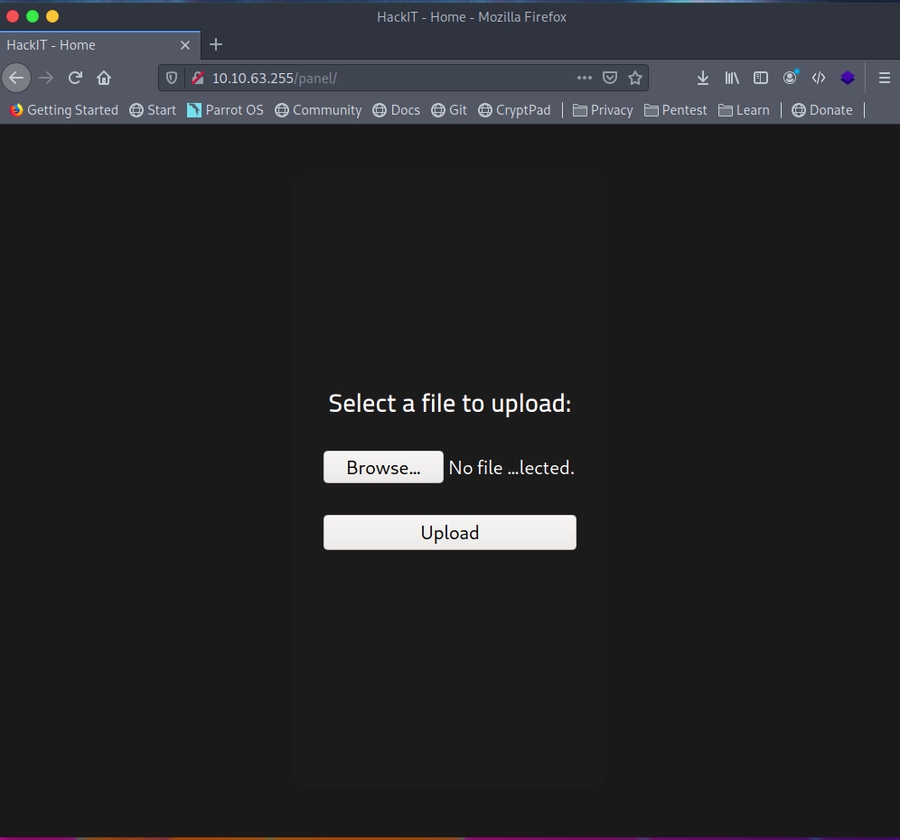Viewport: 900px width, 840px height.
Task: Focus the URL address bar
Action: (390, 78)
